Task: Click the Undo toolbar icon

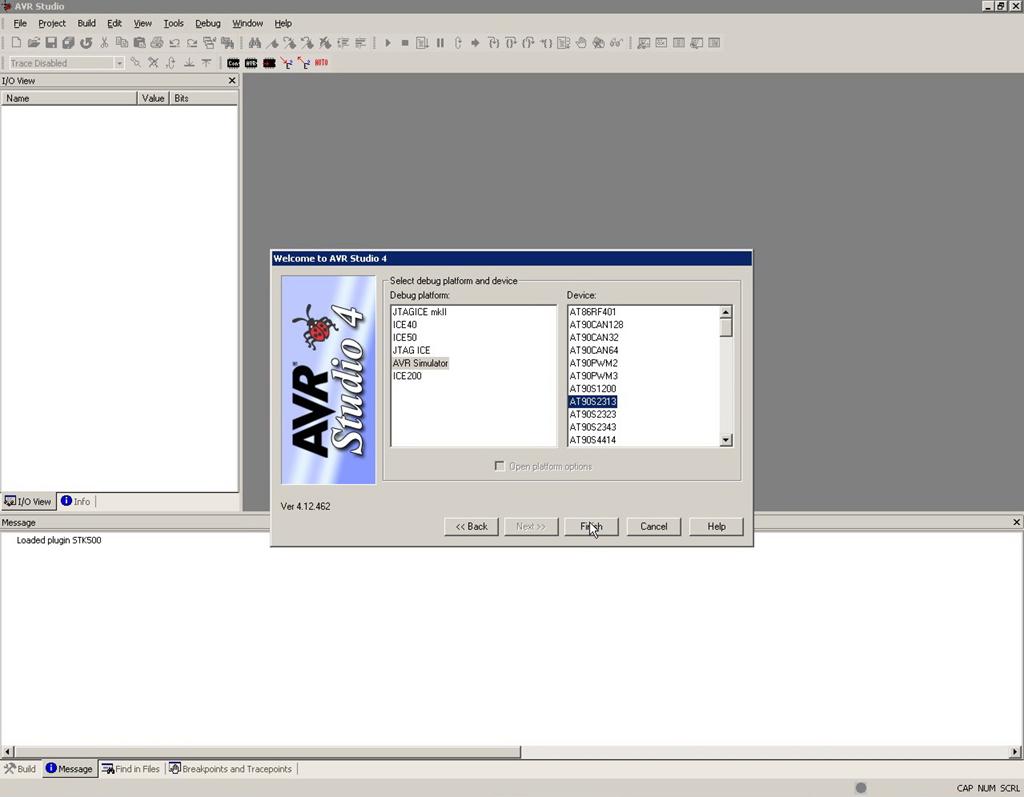Action: tap(174, 43)
